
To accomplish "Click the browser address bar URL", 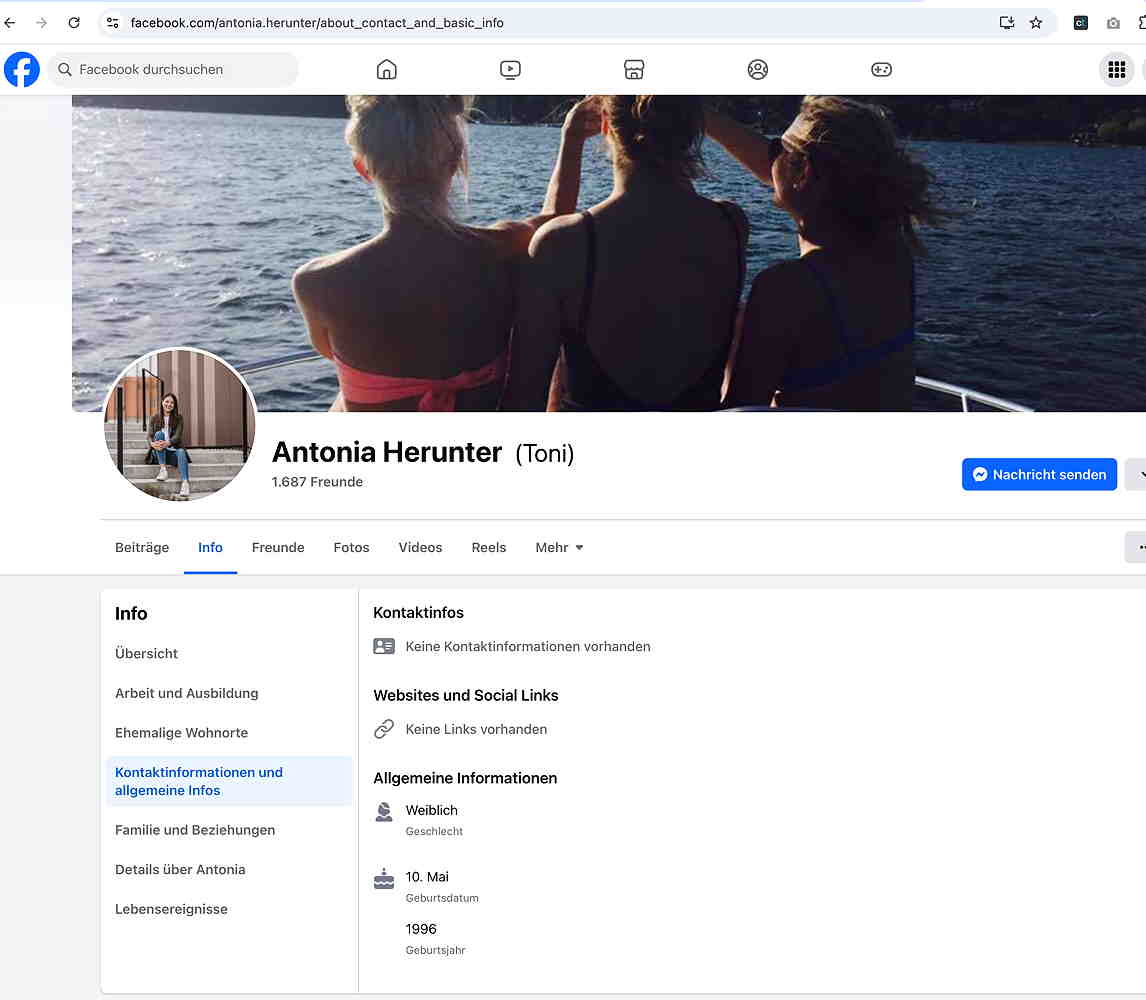I will (x=316, y=23).
